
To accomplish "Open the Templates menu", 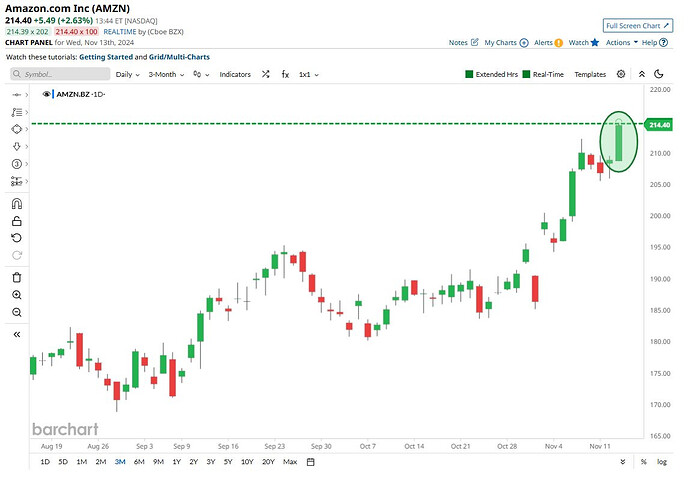I will 590,74.
